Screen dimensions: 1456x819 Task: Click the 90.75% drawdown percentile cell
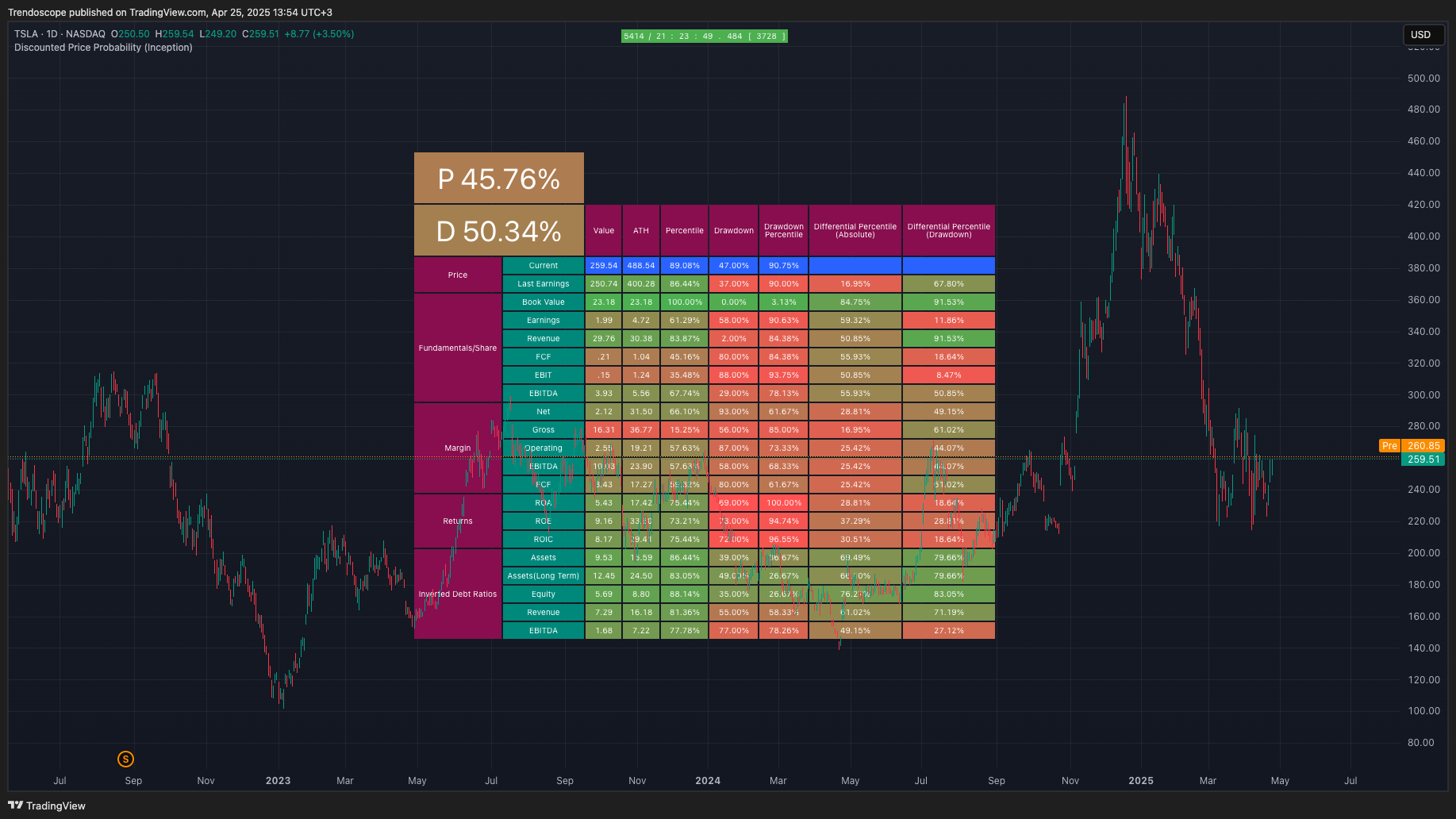pos(784,266)
